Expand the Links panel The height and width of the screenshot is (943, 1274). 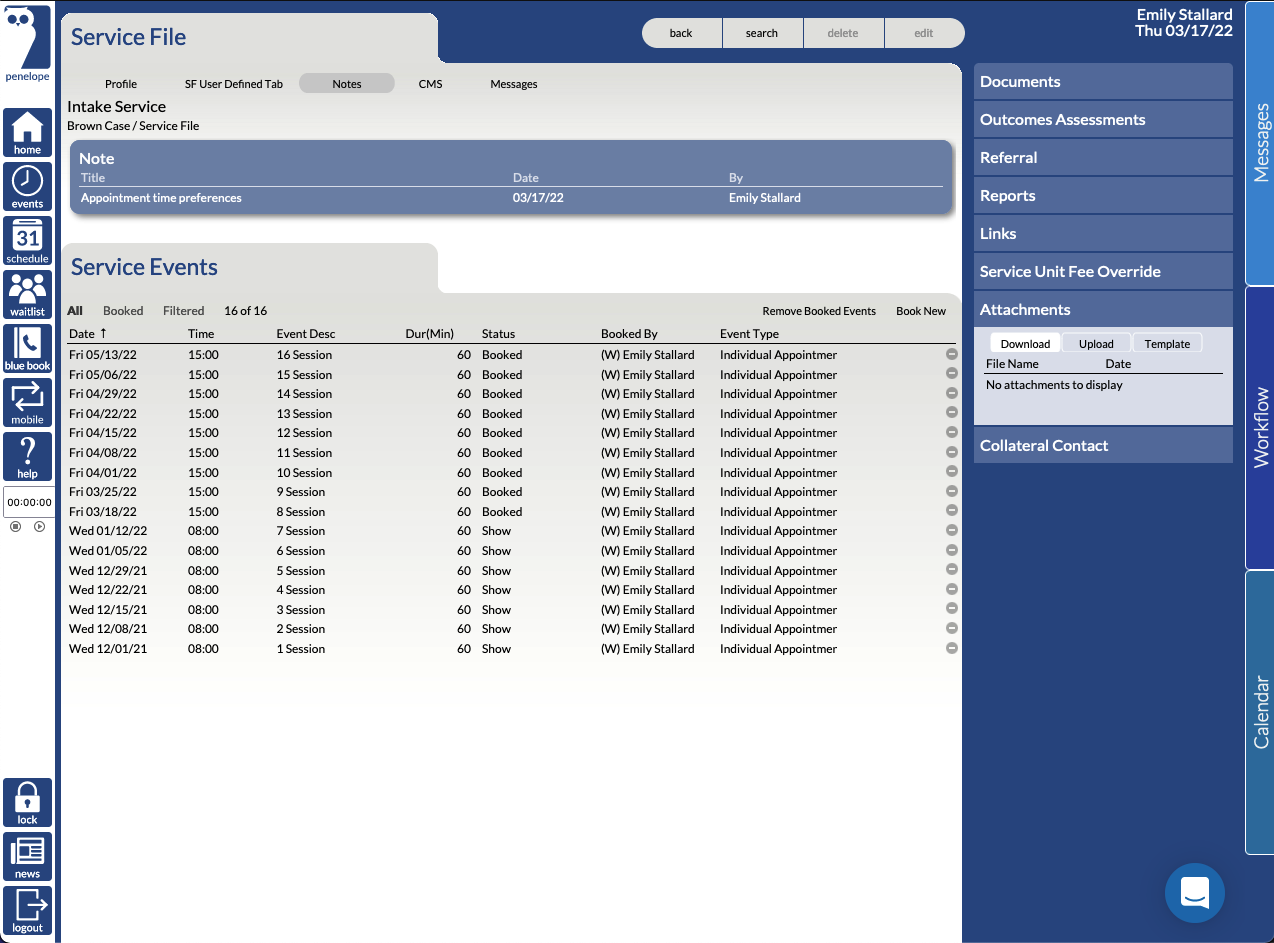tap(1103, 234)
